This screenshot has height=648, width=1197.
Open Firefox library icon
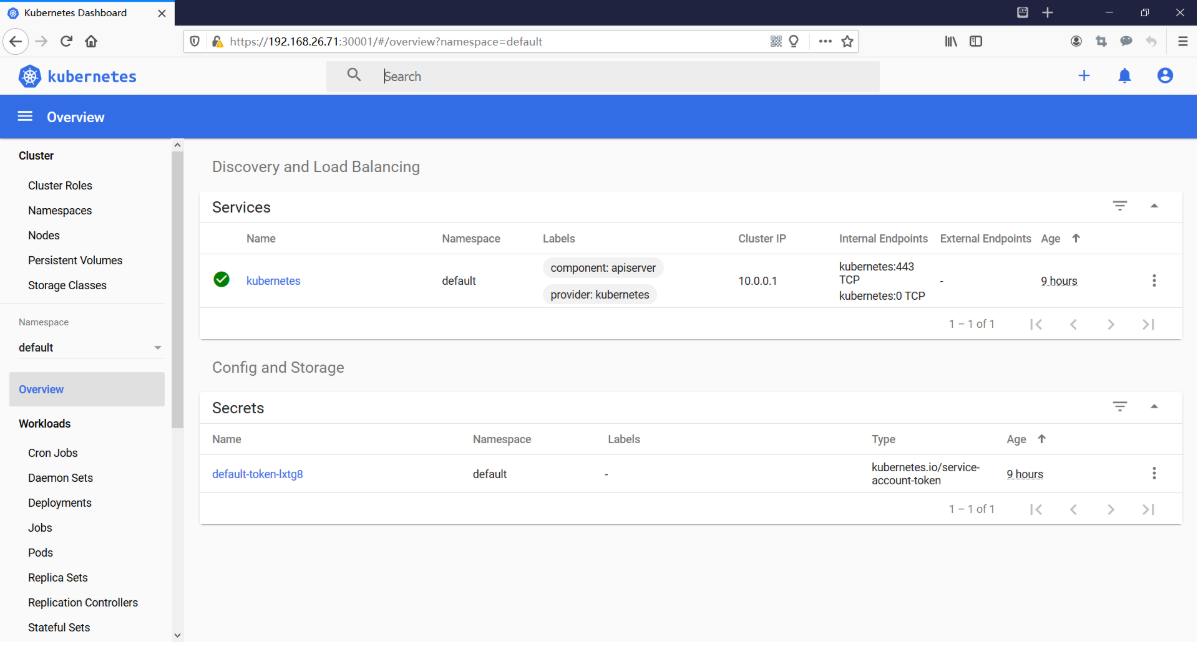pyautogui.click(x=950, y=41)
